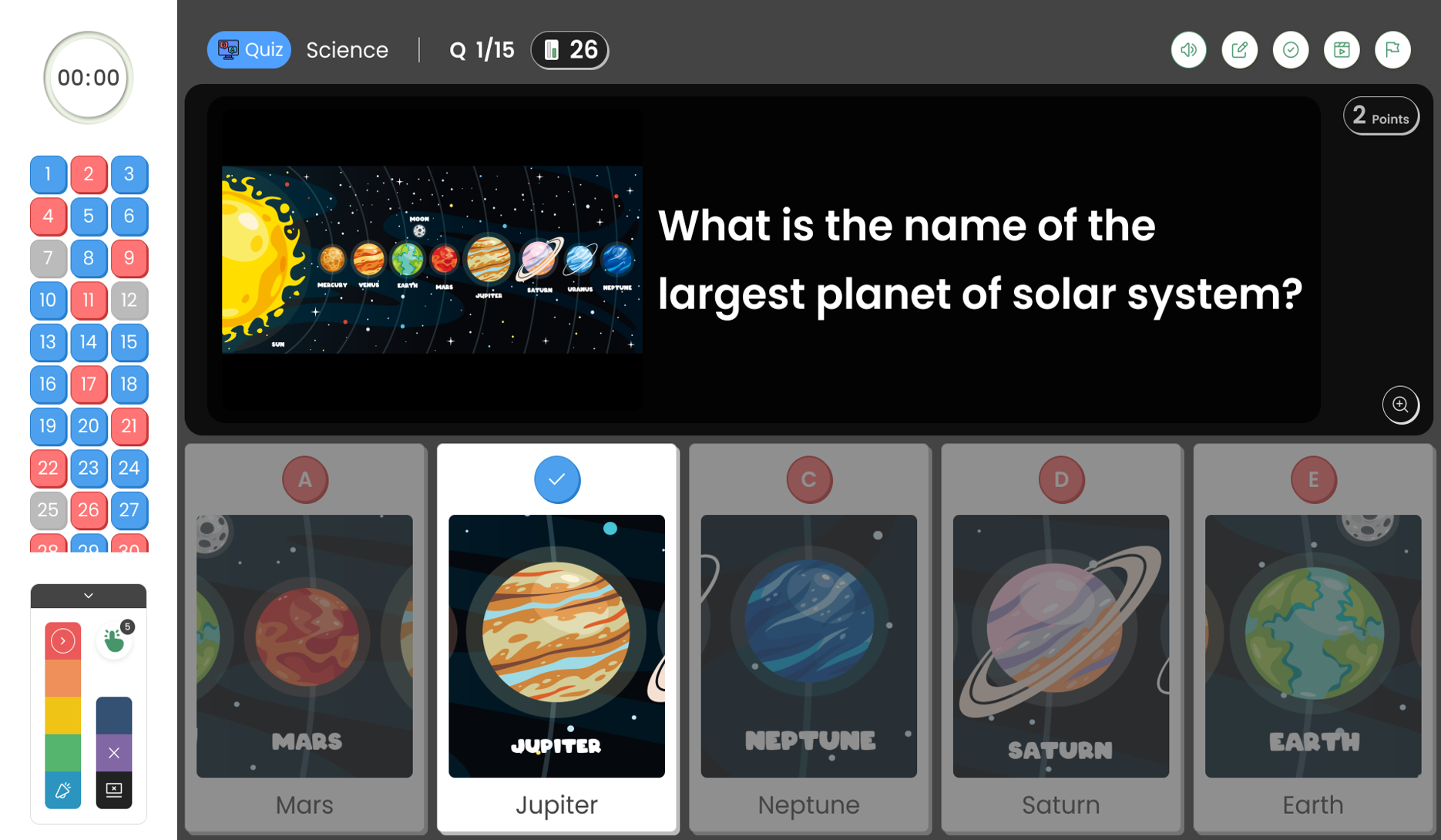Click the raised hand icon

pos(114,640)
